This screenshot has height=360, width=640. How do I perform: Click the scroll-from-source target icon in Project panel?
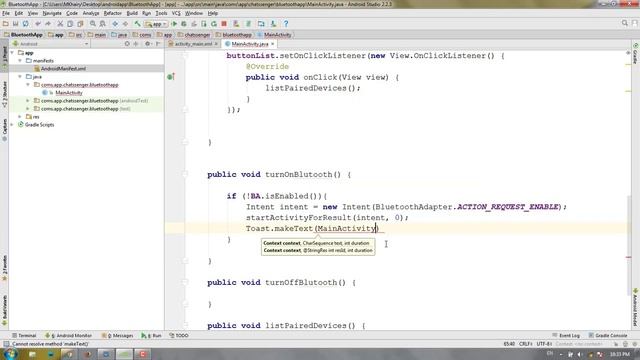[127, 44]
